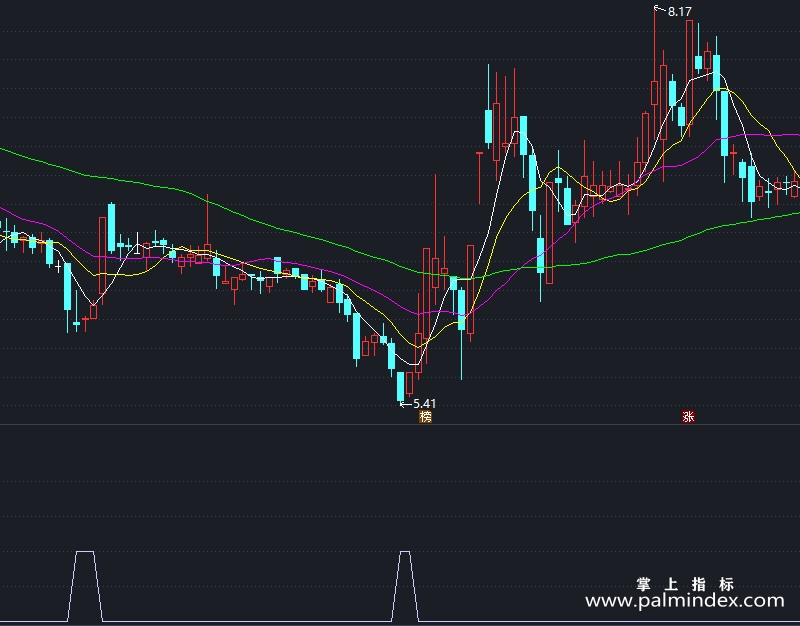Click the wider signal spike in indicator panel
Image resolution: width=800 pixels, height=626 pixels.
coord(85,586)
